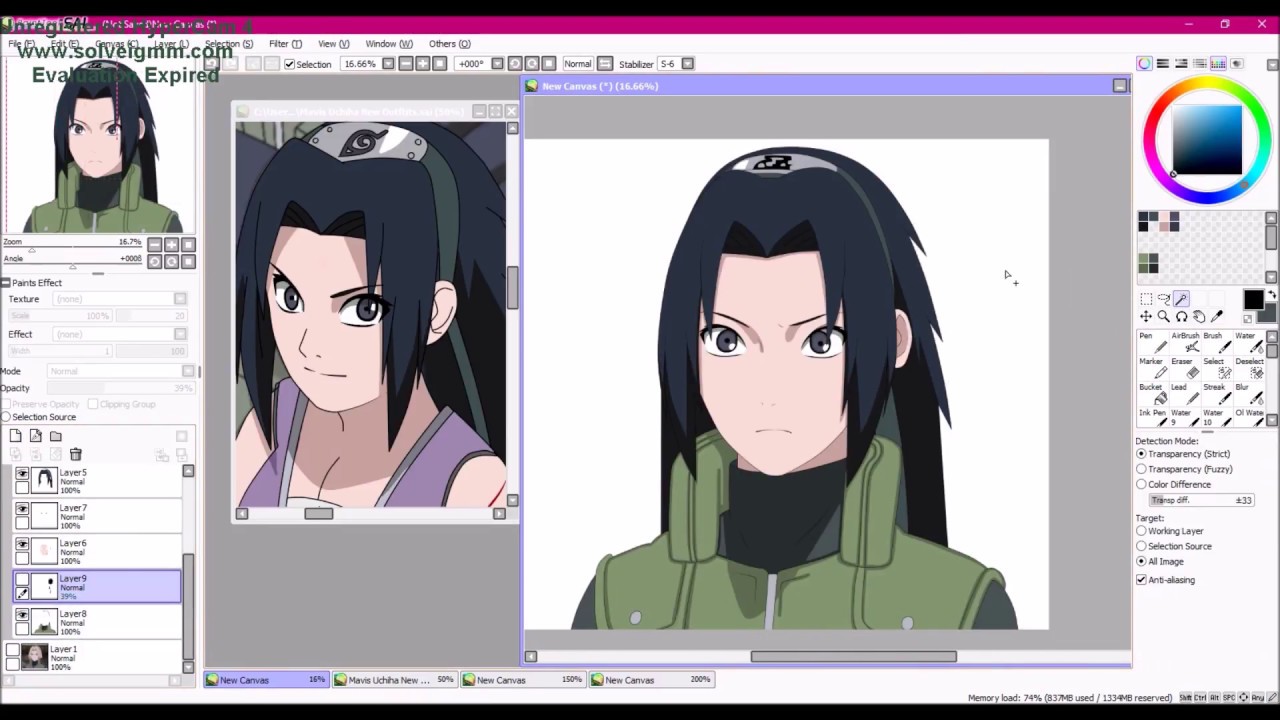Image resolution: width=1280 pixels, height=720 pixels.
Task: Select the Lead pencil tool
Action: (x=1184, y=394)
